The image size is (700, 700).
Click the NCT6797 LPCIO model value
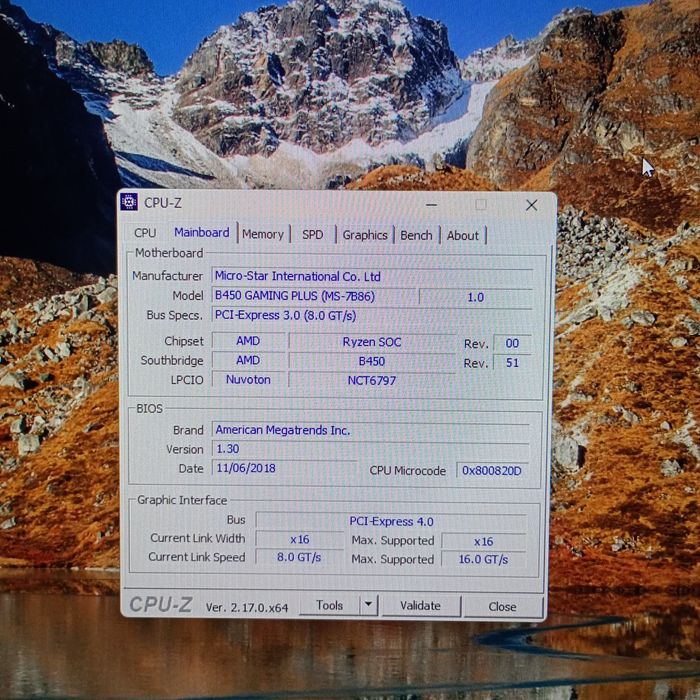(x=372, y=380)
